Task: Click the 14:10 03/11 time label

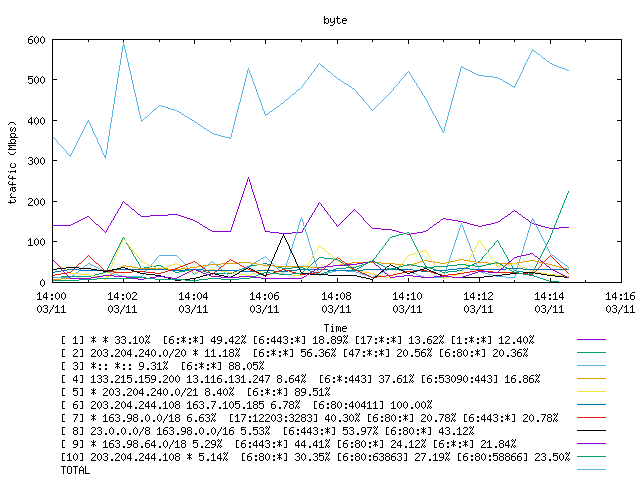Action: tap(407, 302)
